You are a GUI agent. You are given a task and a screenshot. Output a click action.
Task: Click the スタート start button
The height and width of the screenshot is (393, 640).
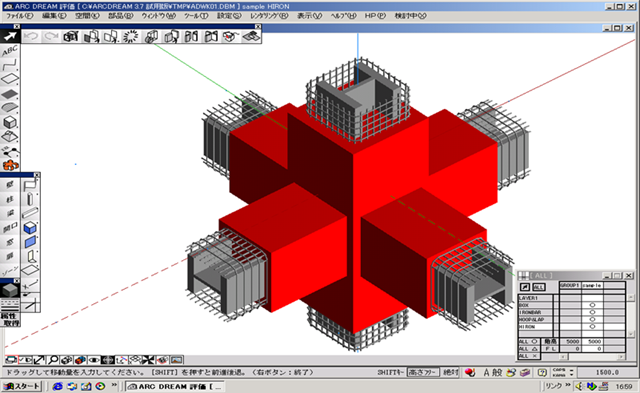pos(22,386)
